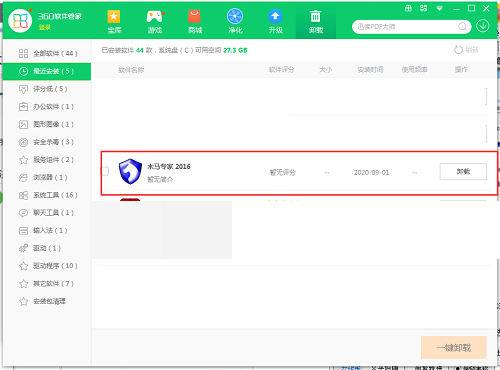Open 系统工具 (16) category
This screenshot has width=500, height=370.
coord(47,195)
